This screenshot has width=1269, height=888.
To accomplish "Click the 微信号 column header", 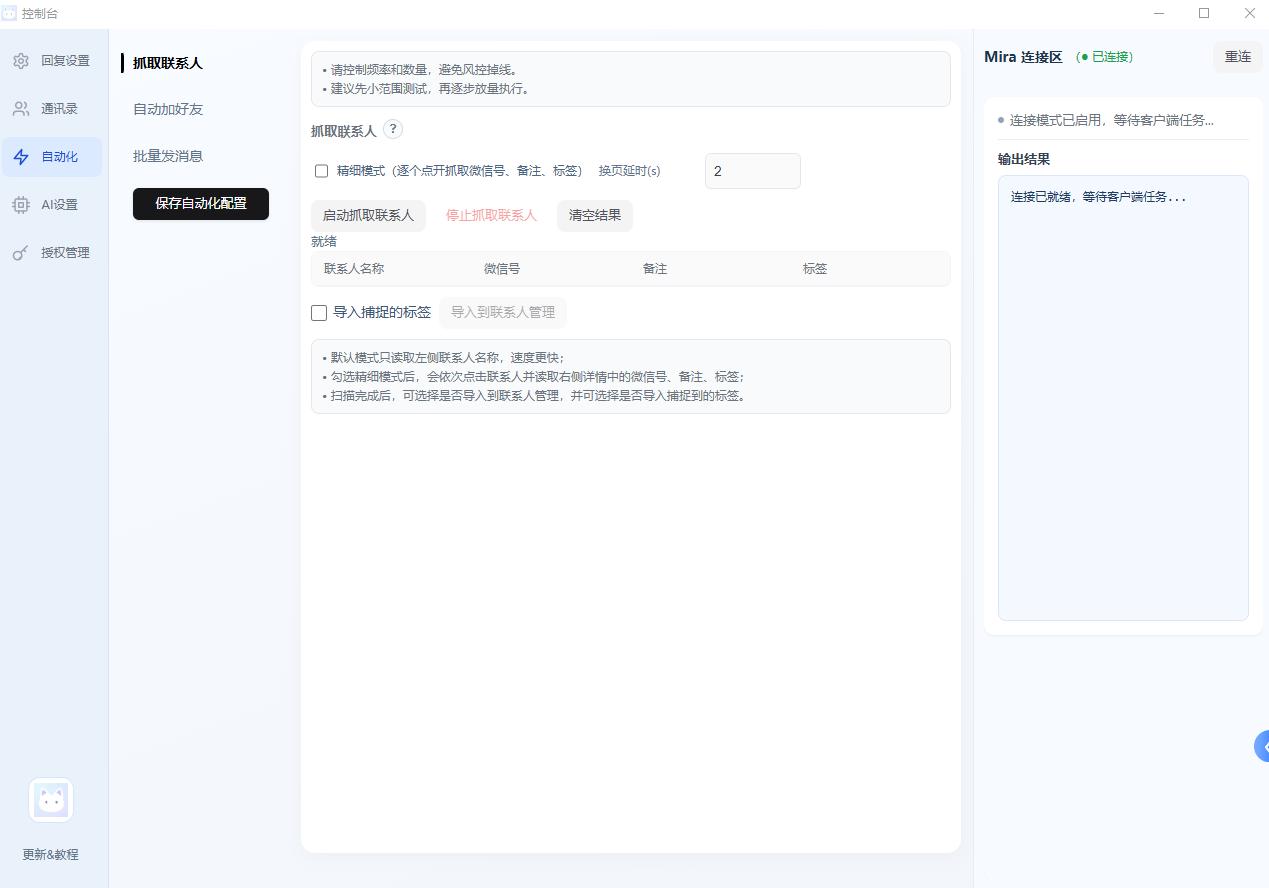I will tap(502, 269).
